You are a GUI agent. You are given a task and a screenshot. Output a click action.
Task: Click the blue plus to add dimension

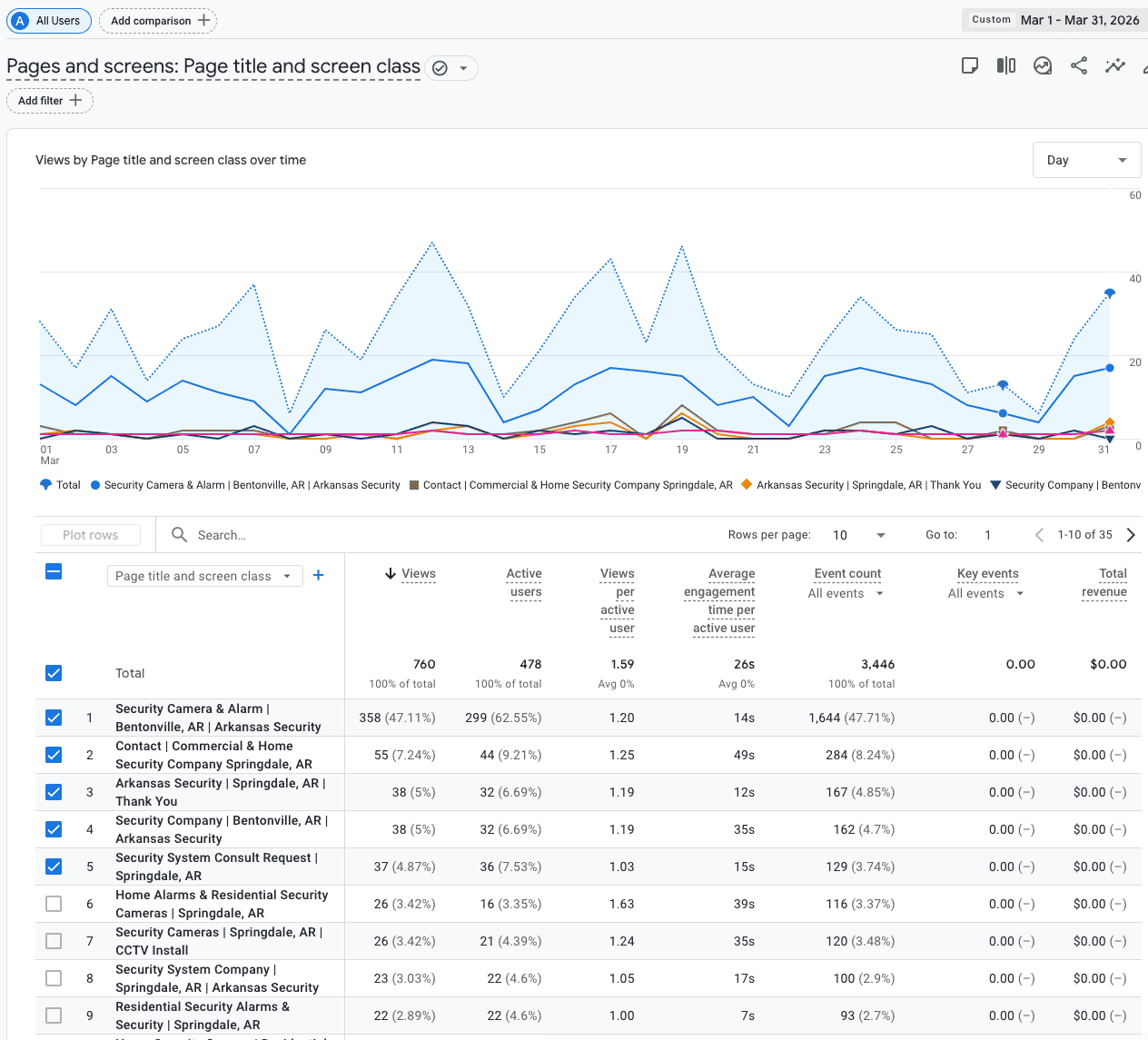(x=319, y=575)
